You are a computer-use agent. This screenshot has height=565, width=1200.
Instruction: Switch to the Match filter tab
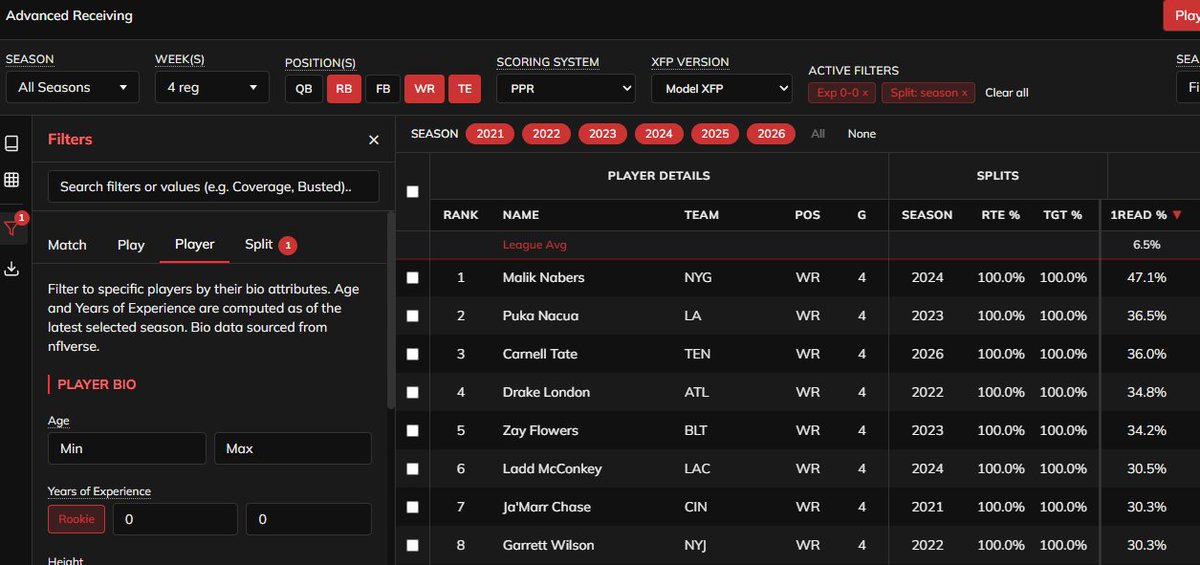click(67, 244)
